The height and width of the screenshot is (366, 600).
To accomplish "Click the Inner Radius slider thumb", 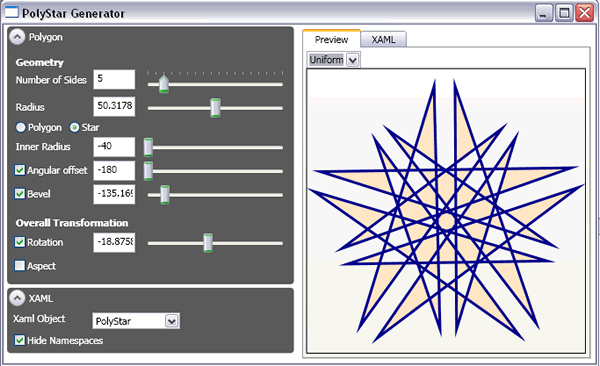I will tap(148, 147).
